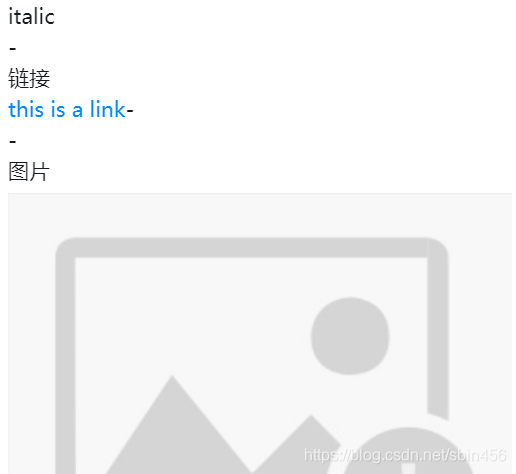Click the word "this" in the blue hyperlink
The width and height of the screenshot is (516, 474).
(x=26, y=109)
